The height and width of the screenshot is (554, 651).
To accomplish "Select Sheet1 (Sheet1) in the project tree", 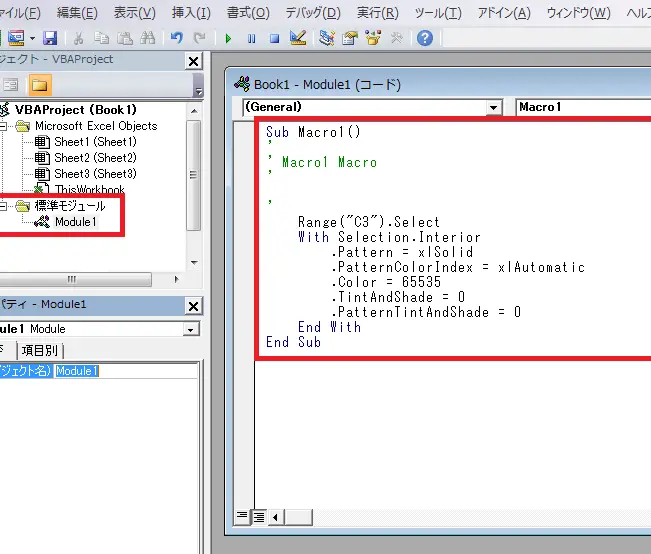I will tap(95, 142).
